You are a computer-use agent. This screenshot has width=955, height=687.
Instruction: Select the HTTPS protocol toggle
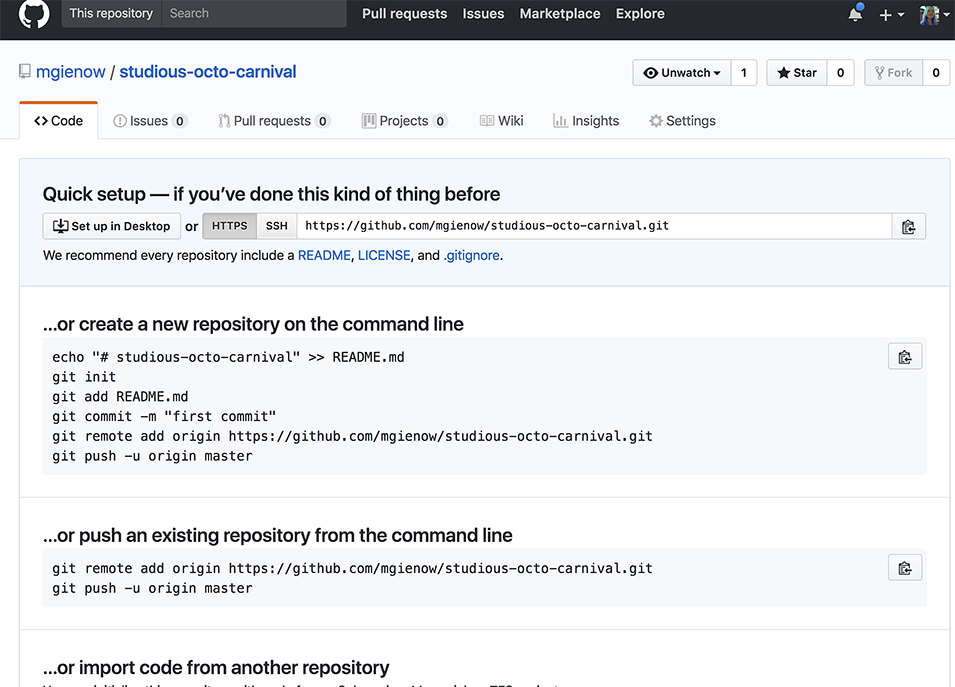[x=230, y=226]
